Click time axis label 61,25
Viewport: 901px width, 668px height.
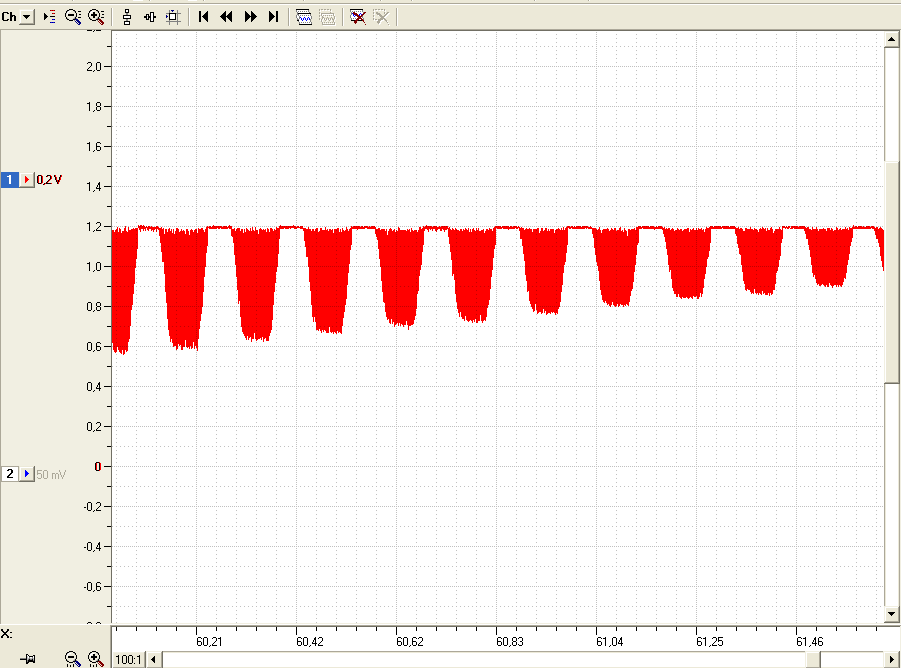pyautogui.click(x=709, y=642)
